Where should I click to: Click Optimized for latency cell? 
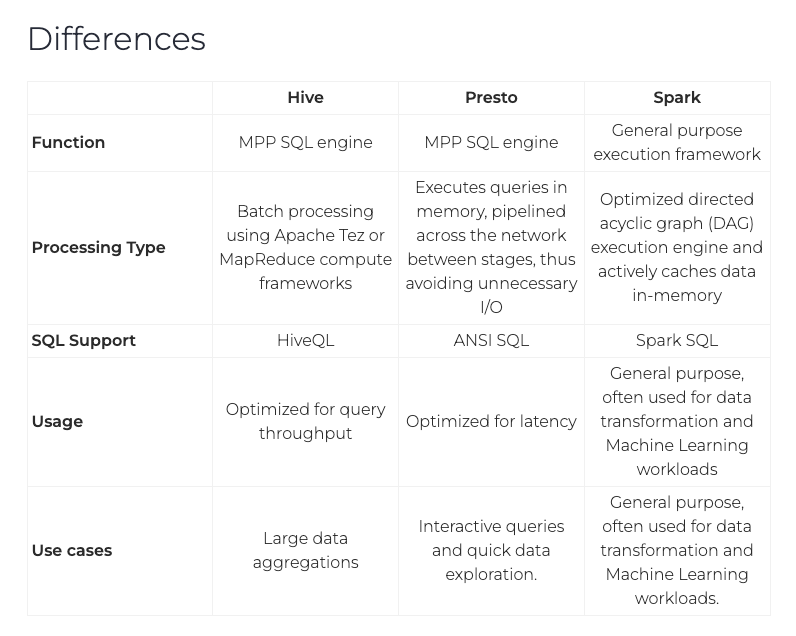click(x=491, y=422)
